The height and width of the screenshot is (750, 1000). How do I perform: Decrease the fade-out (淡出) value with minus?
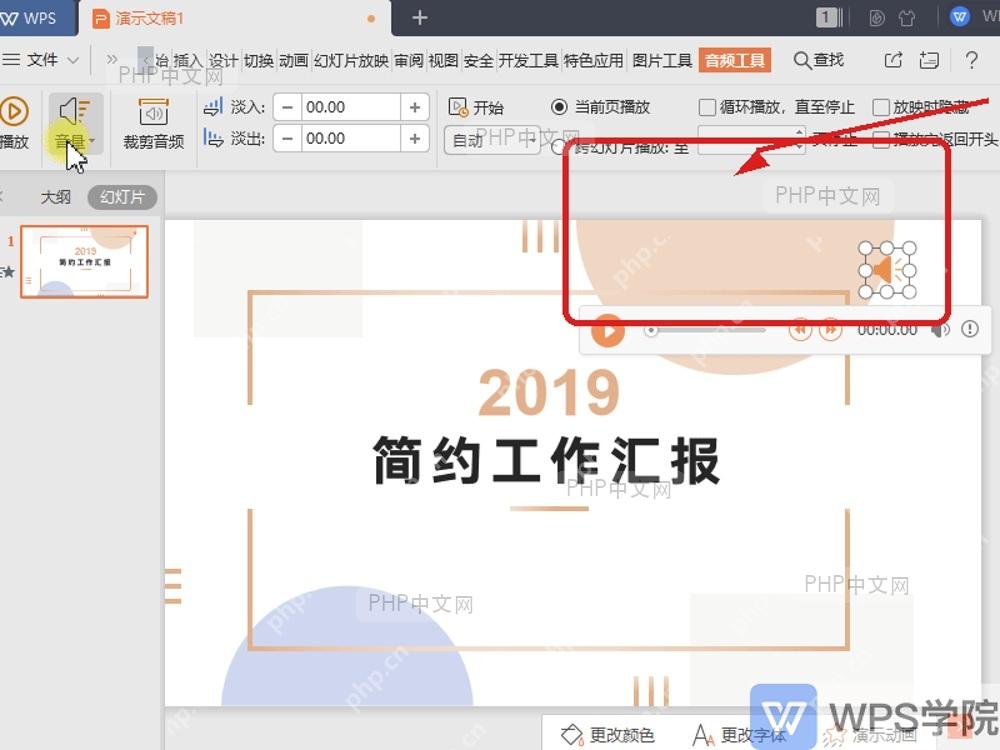tap(288, 138)
